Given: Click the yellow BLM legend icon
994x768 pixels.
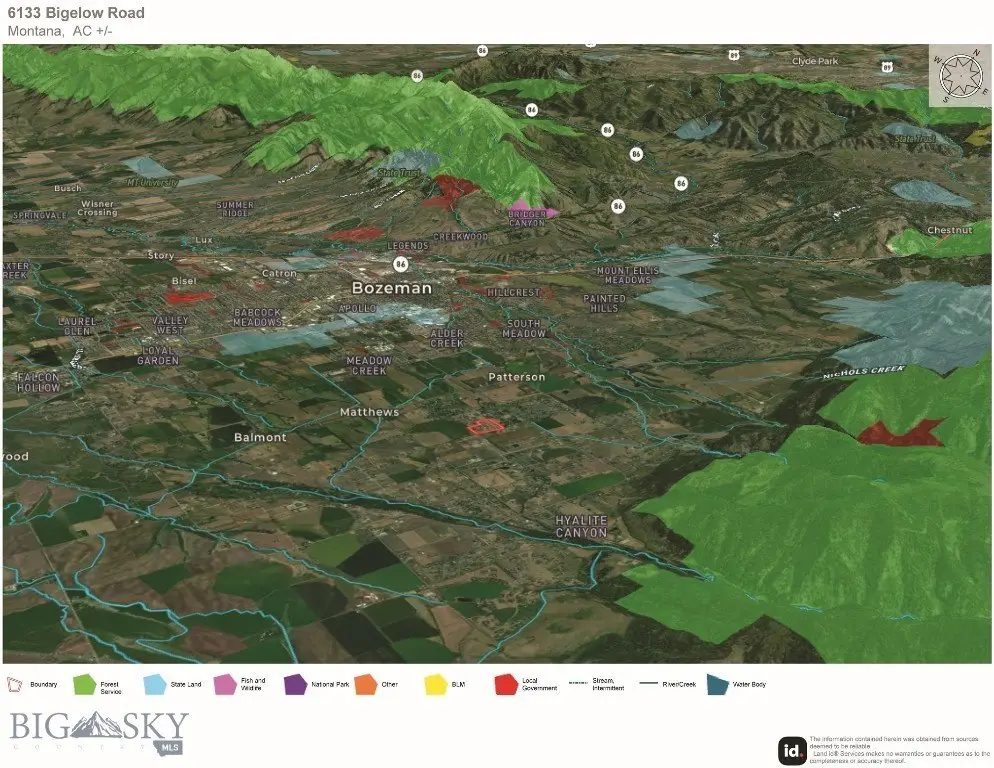Looking at the screenshot, I should 434,685.
